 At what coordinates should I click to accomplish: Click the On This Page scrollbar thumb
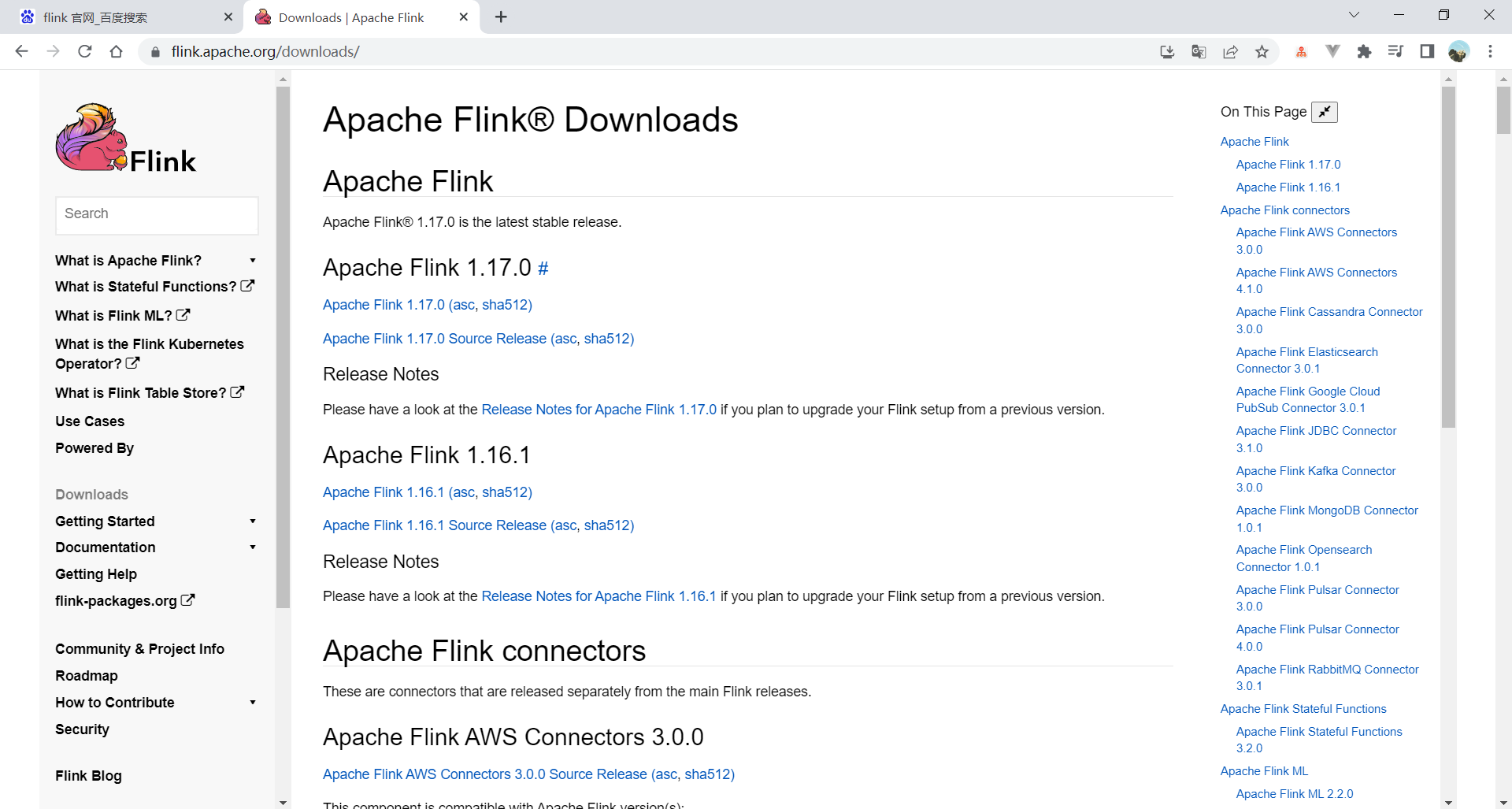point(1448,257)
